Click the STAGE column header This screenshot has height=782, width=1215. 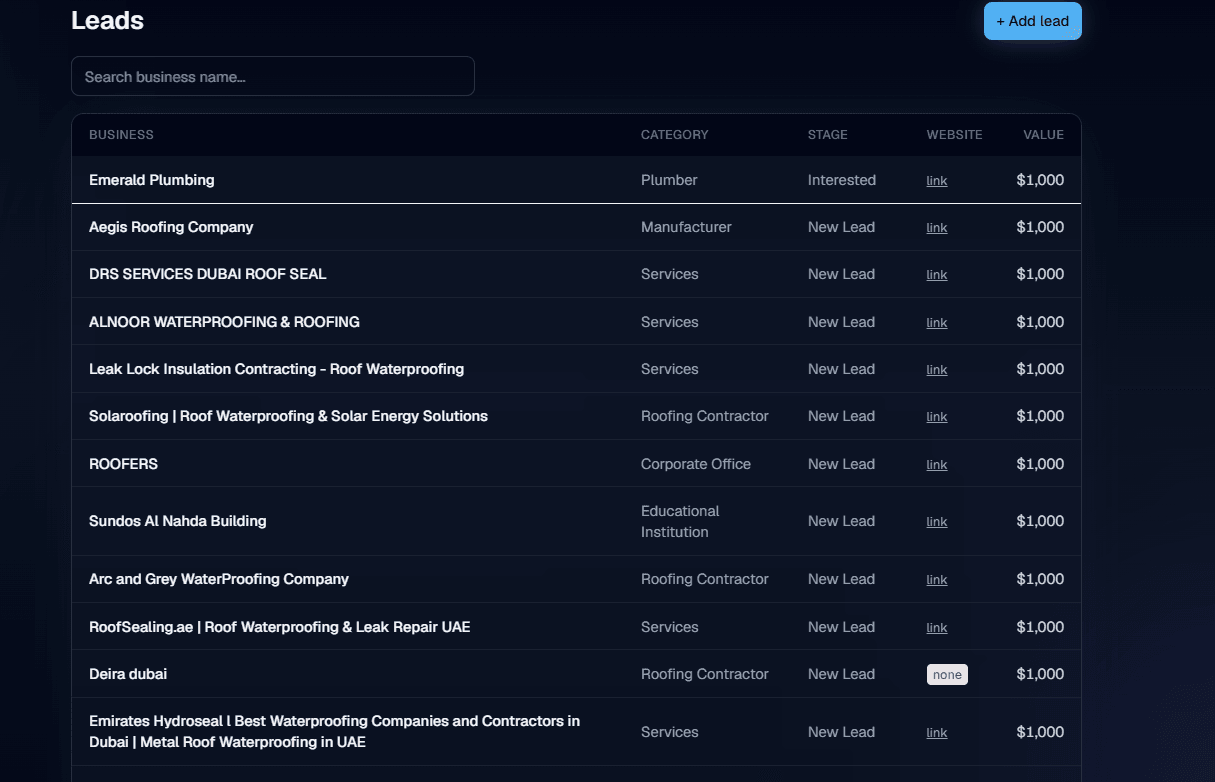click(827, 135)
